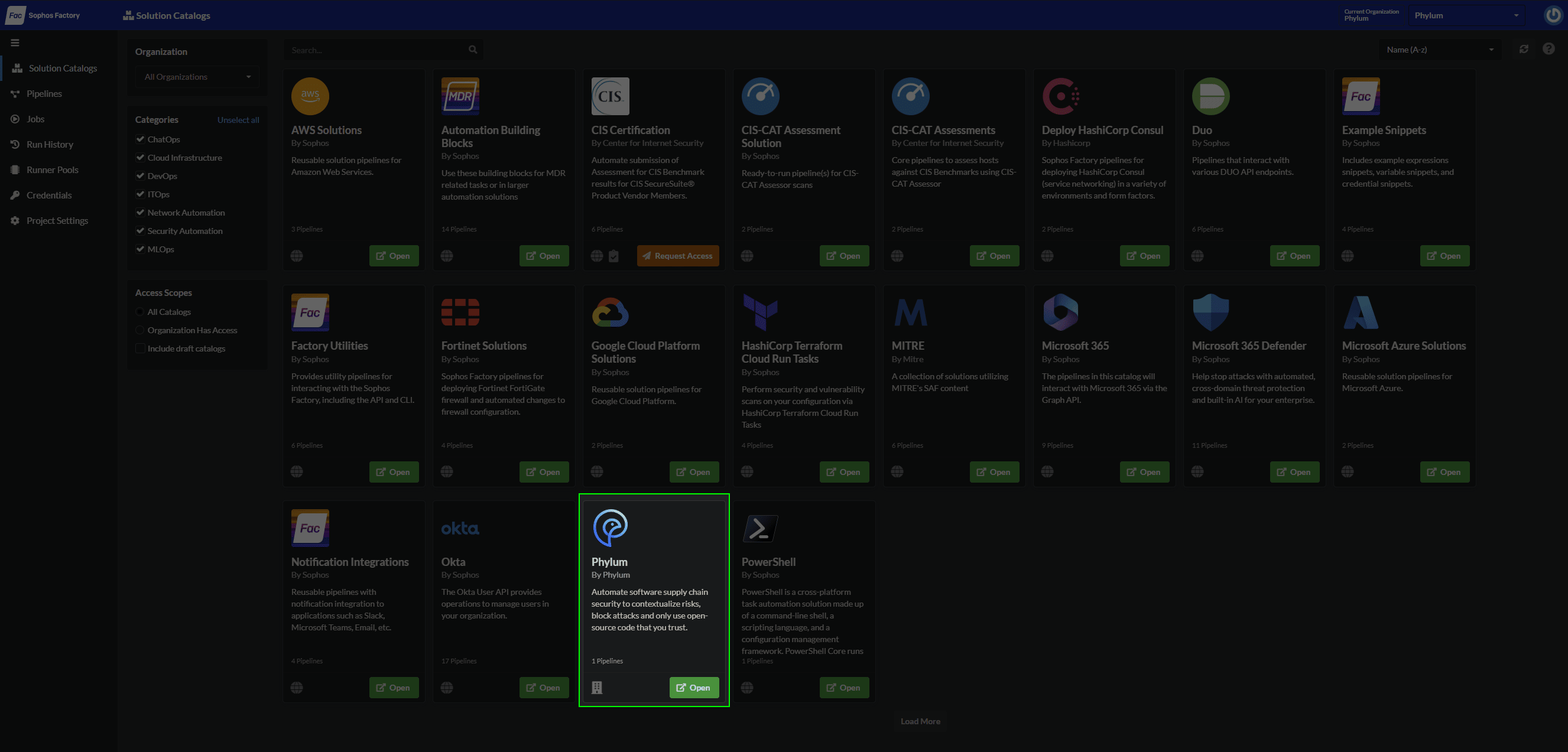Open Run History in the sidebar

coord(42,145)
